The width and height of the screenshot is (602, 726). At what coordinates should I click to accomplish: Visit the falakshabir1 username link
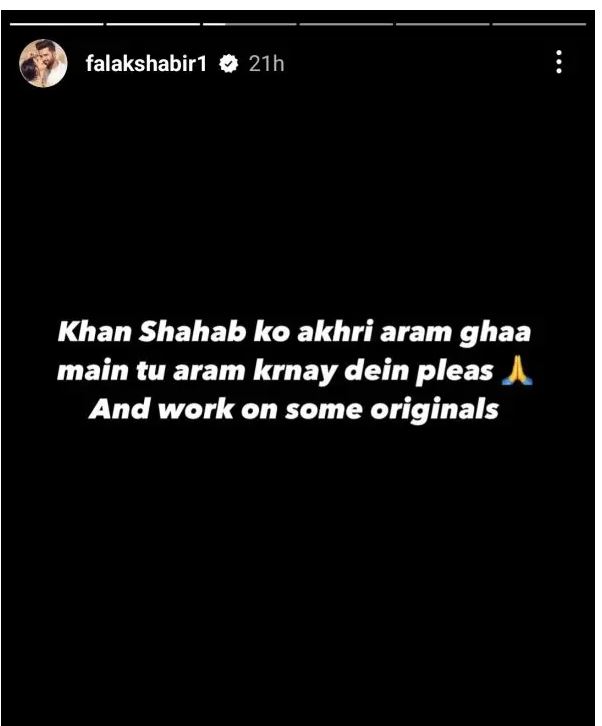coord(146,63)
